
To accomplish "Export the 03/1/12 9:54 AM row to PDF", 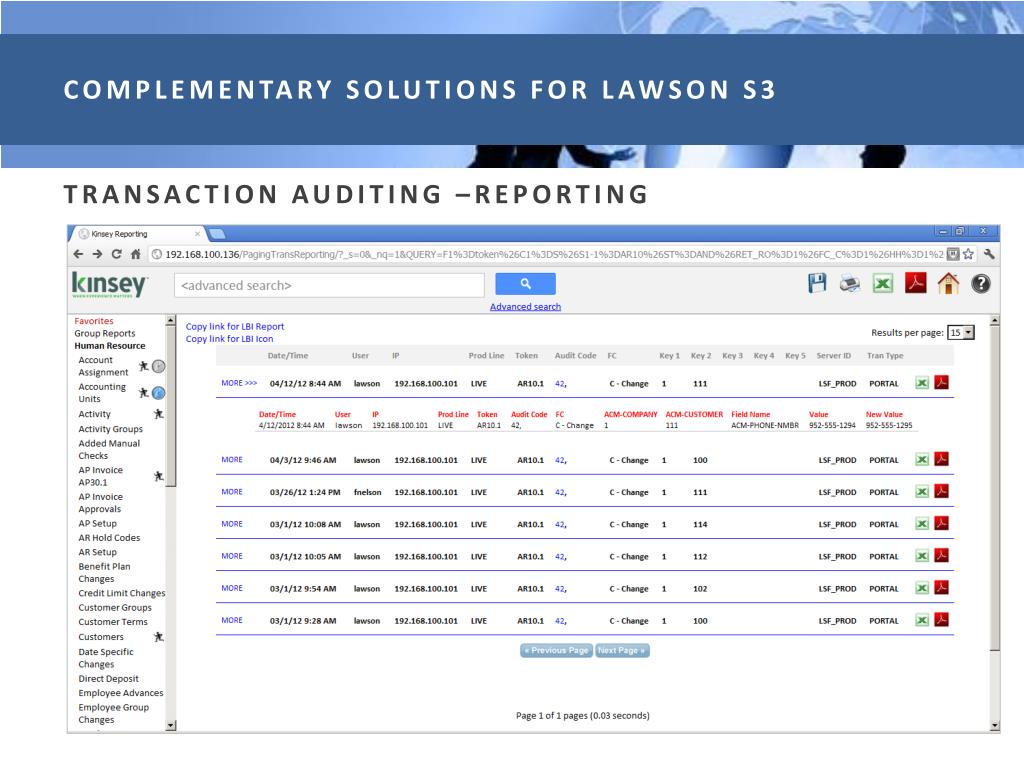I will click(x=941, y=587).
